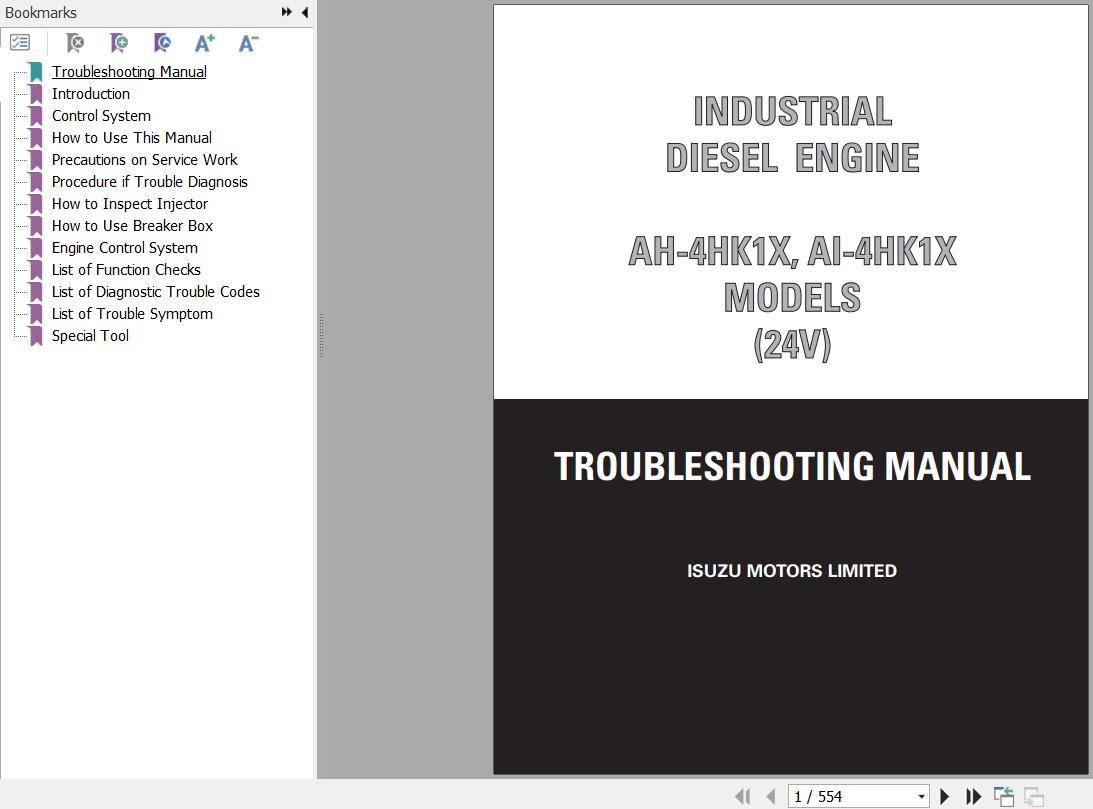Jump to How to Inspect Injector
Image resolution: width=1093 pixels, height=809 pixels.
pyautogui.click(x=129, y=204)
